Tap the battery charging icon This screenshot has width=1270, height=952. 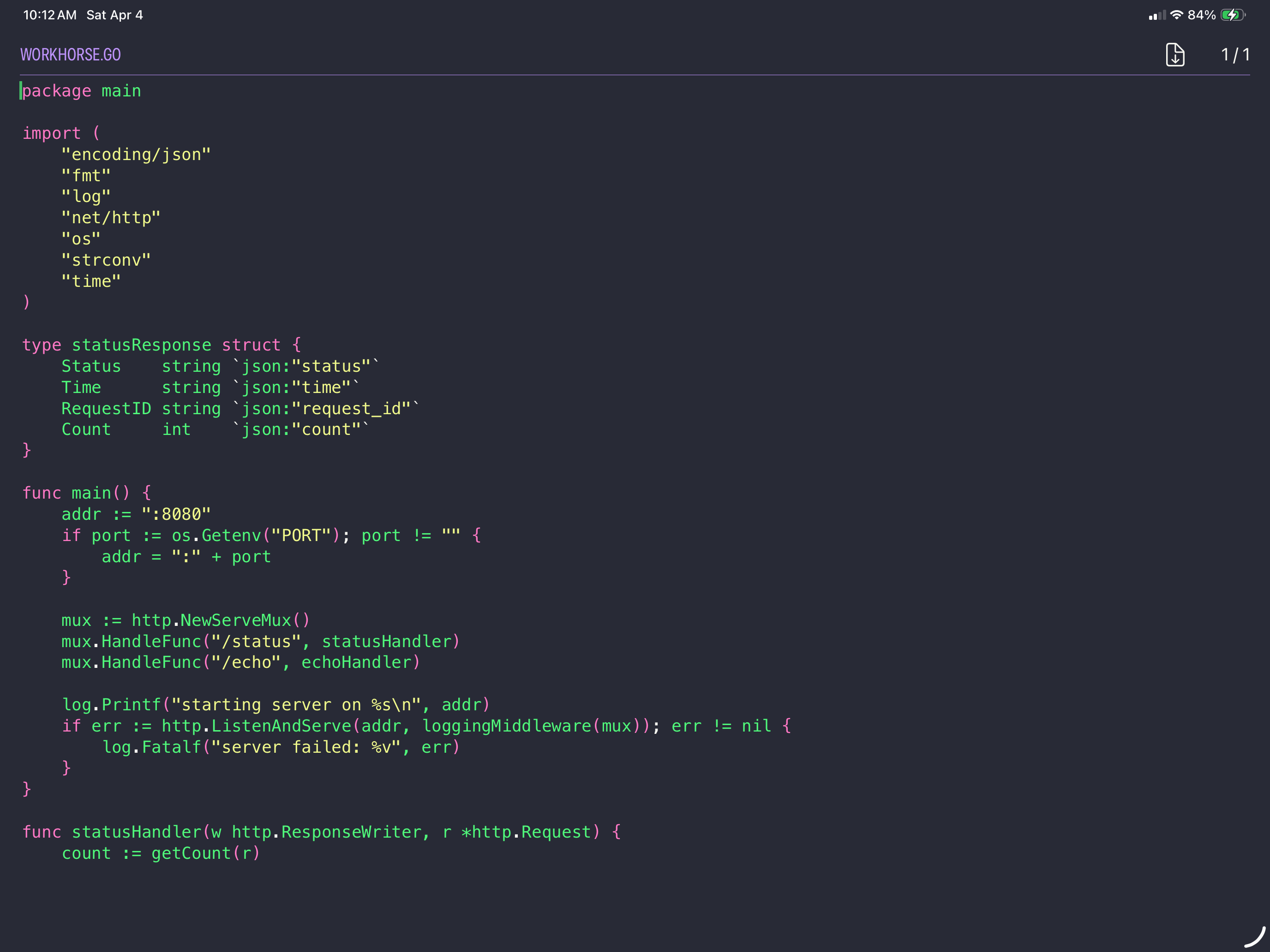[x=1232, y=15]
